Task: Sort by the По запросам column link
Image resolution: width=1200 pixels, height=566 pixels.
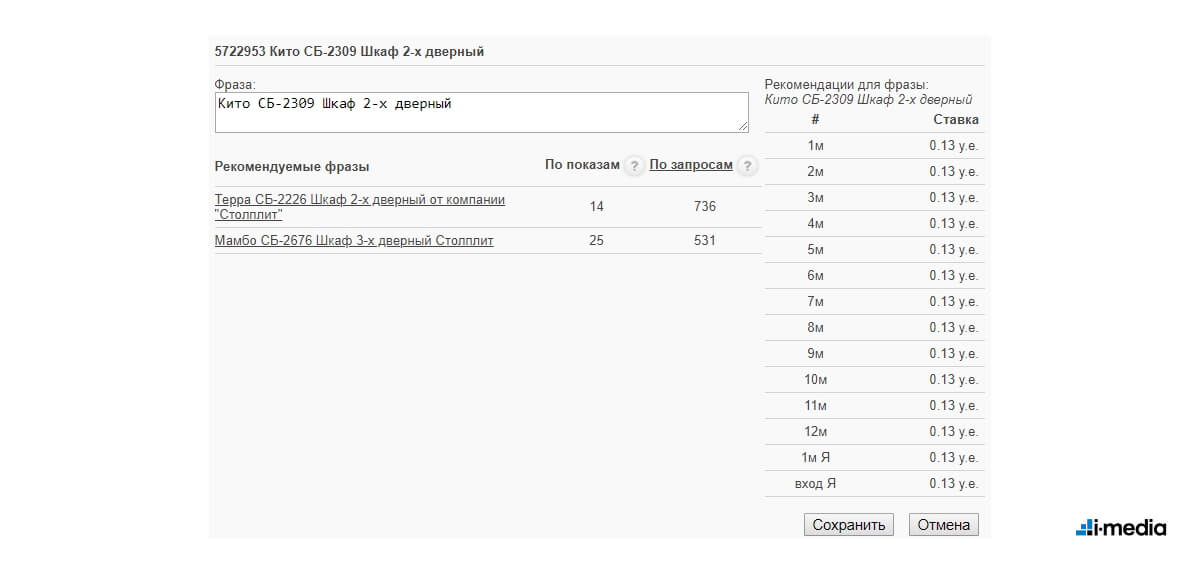Action: point(691,165)
